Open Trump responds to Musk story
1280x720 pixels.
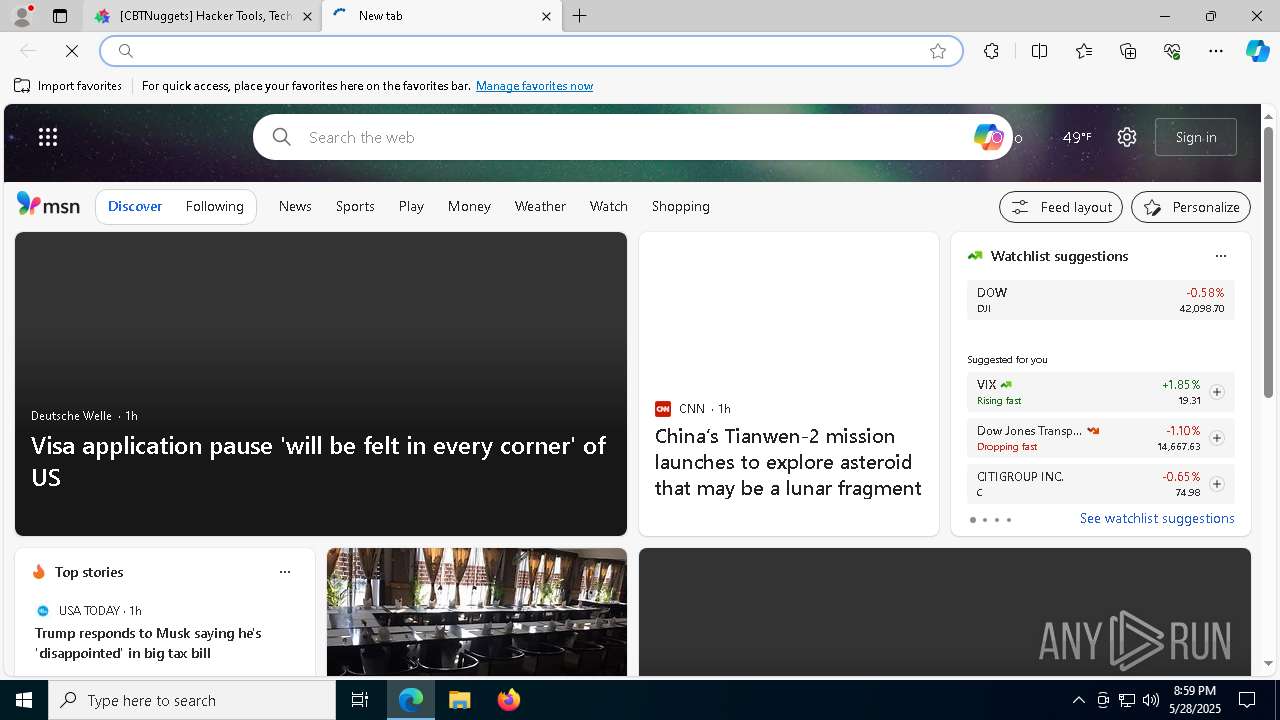148,643
